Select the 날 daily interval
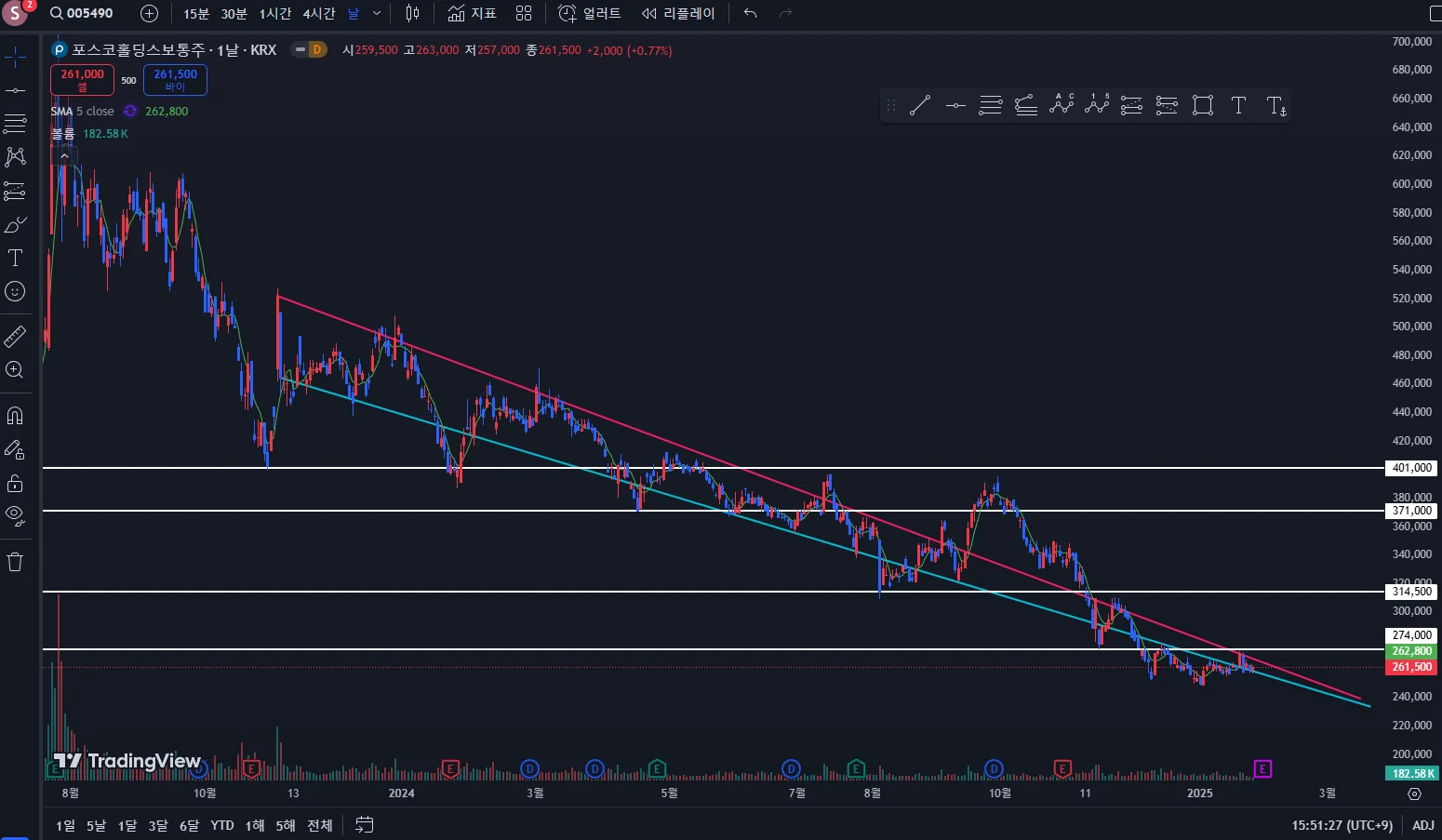The image size is (1442, 840). (354, 13)
